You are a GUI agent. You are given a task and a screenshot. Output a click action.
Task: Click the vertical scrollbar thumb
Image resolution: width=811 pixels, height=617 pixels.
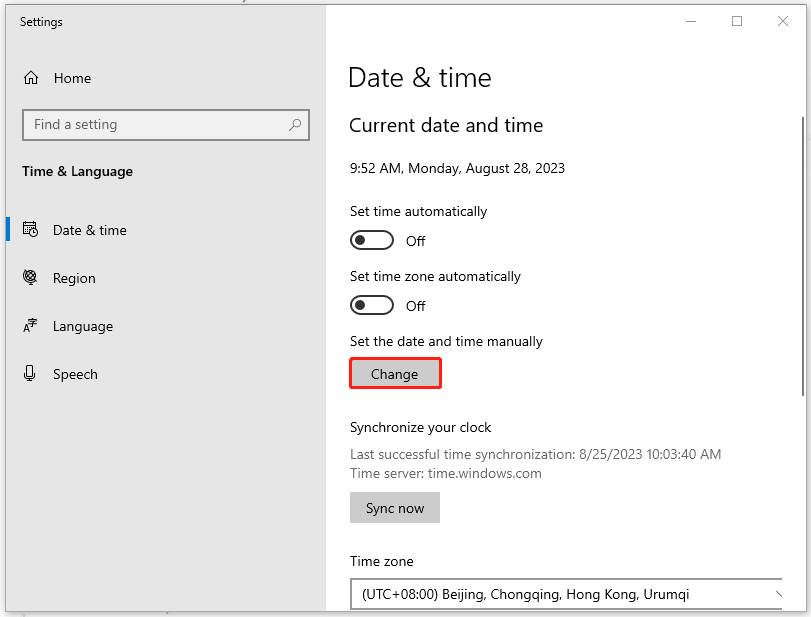[803, 255]
